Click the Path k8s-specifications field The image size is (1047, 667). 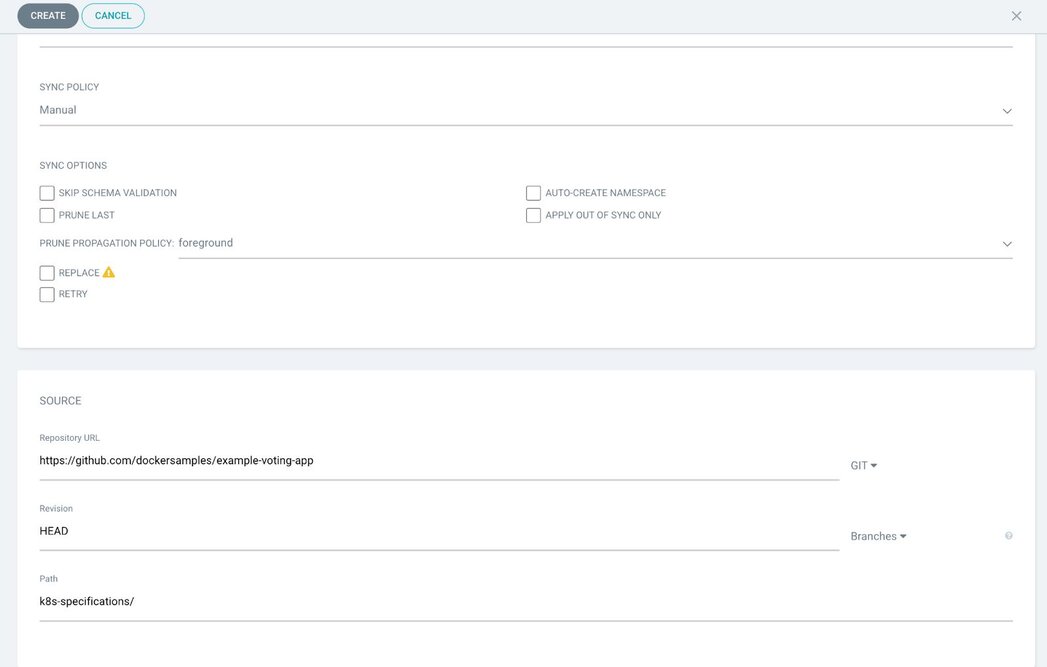(x=526, y=602)
